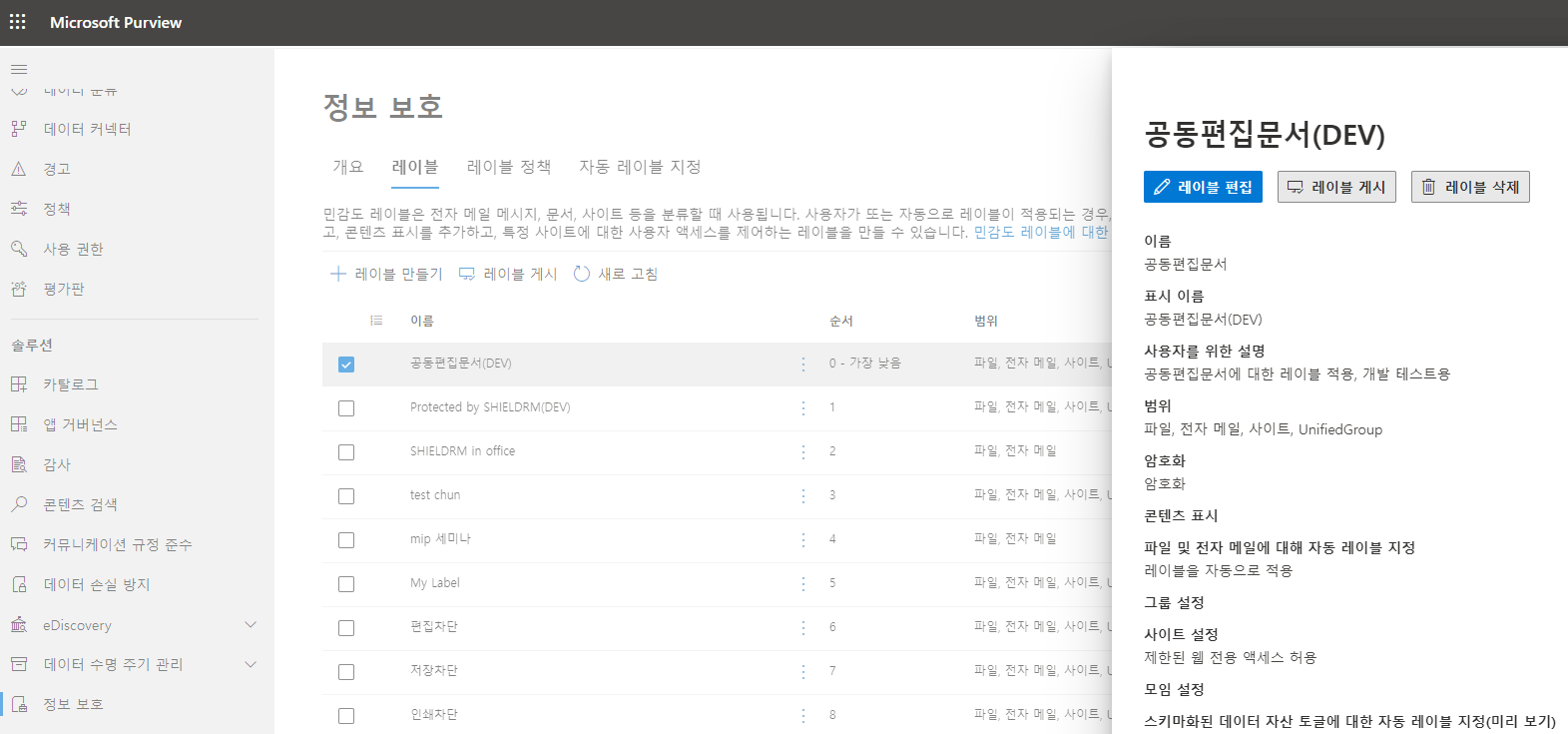Check the SHIELDRM in office checkbox
The height and width of the screenshot is (734, 1568).
[346, 452]
